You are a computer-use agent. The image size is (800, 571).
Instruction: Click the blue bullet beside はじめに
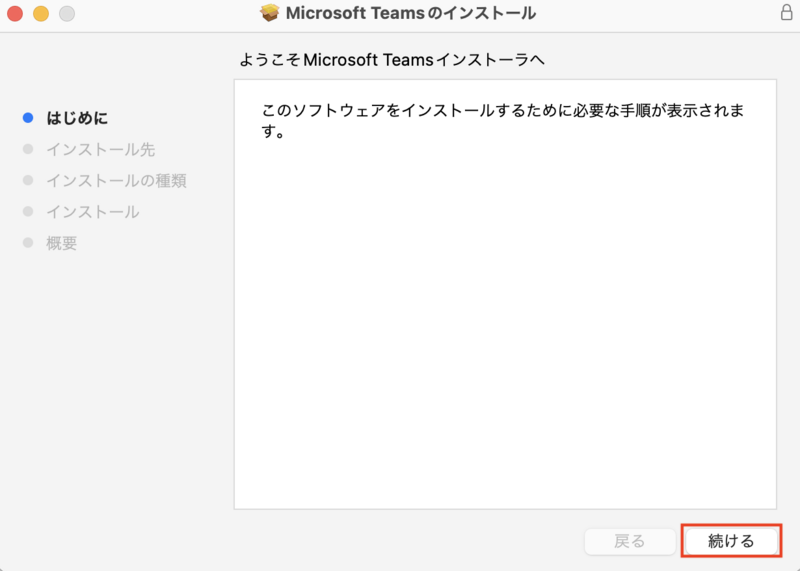[28, 118]
